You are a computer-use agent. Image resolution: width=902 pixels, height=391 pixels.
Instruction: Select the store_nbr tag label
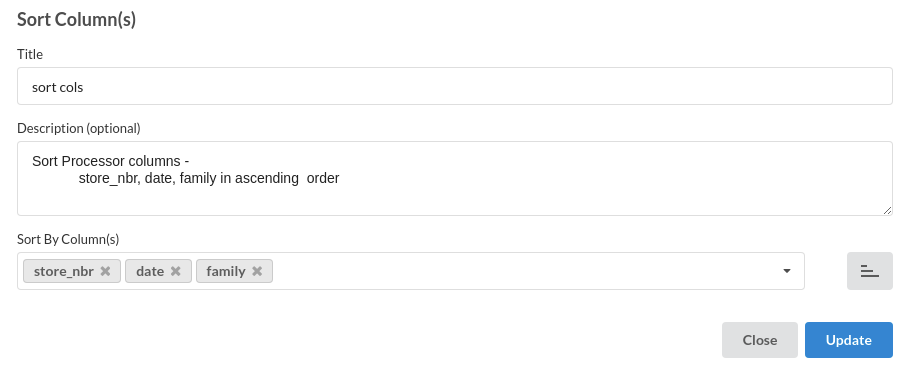63,271
